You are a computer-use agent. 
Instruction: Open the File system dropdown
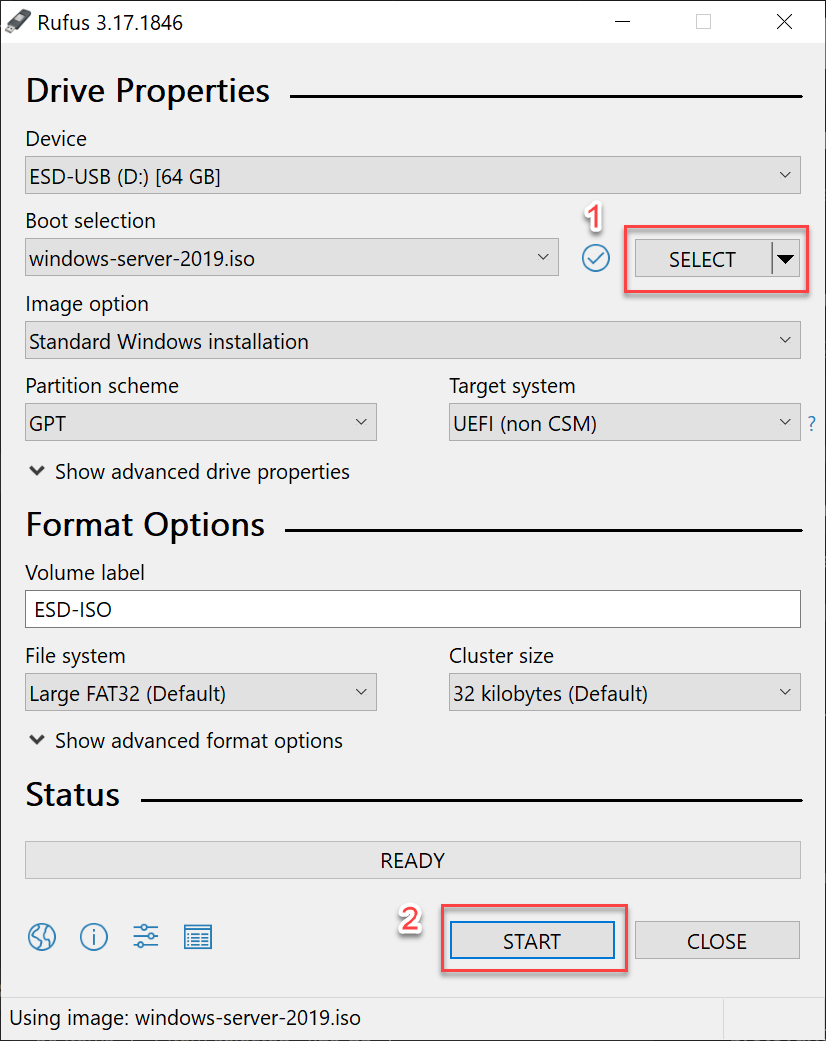pos(200,693)
